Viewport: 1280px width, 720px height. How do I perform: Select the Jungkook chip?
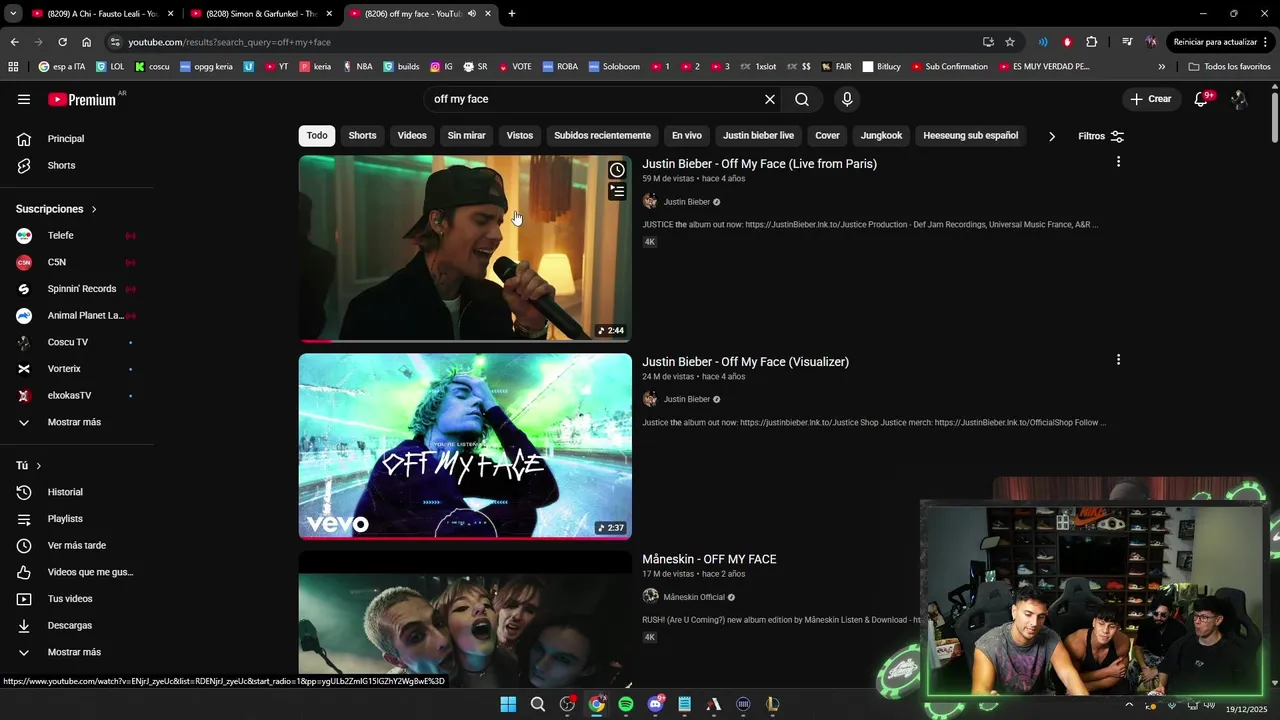pyautogui.click(x=881, y=135)
